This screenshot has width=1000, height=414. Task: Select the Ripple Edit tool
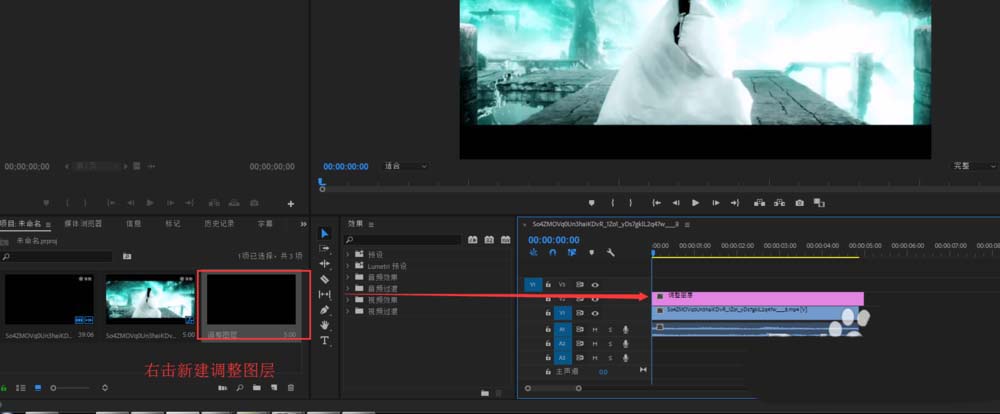(x=325, y=263)
